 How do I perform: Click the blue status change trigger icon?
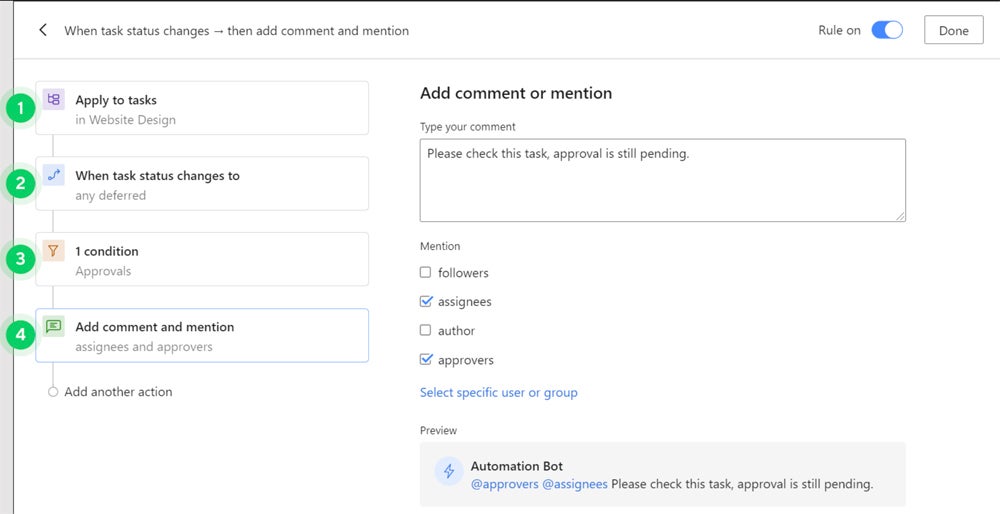[54, 175]
